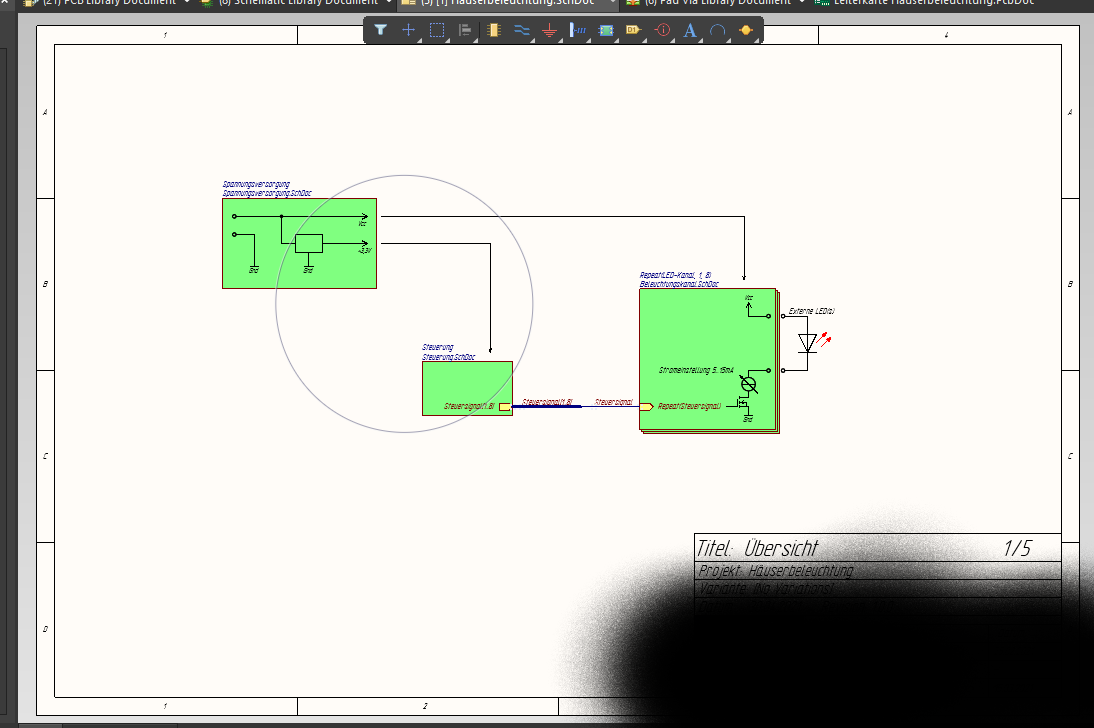Click the yellow Place Port icon
This screenshot has width=1094, height=728.
(634, 30)
